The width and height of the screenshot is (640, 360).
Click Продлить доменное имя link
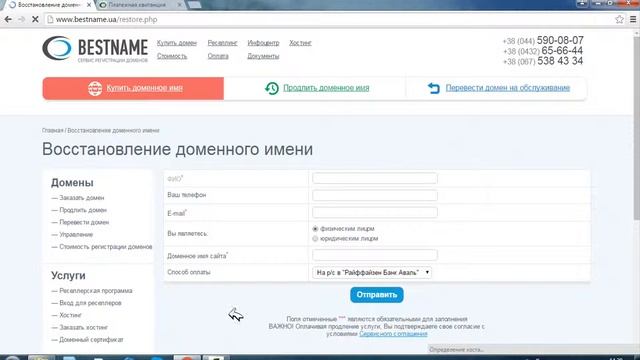coord(326,88)
